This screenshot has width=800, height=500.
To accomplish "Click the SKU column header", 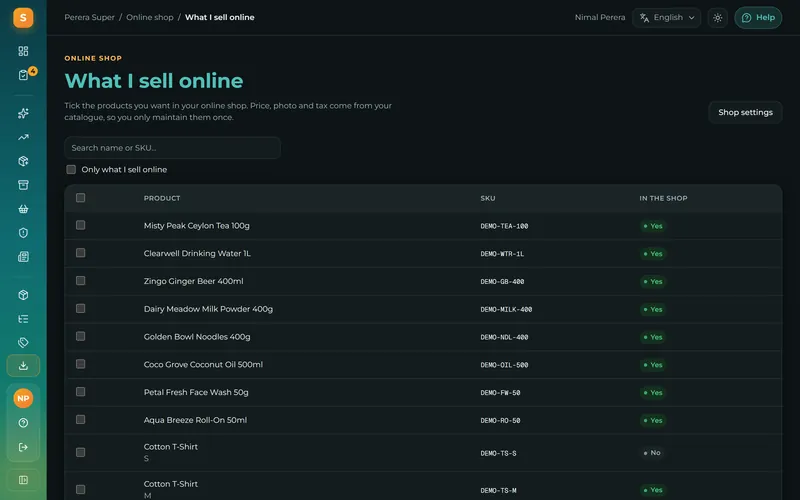I will click(x=488, y=198).
